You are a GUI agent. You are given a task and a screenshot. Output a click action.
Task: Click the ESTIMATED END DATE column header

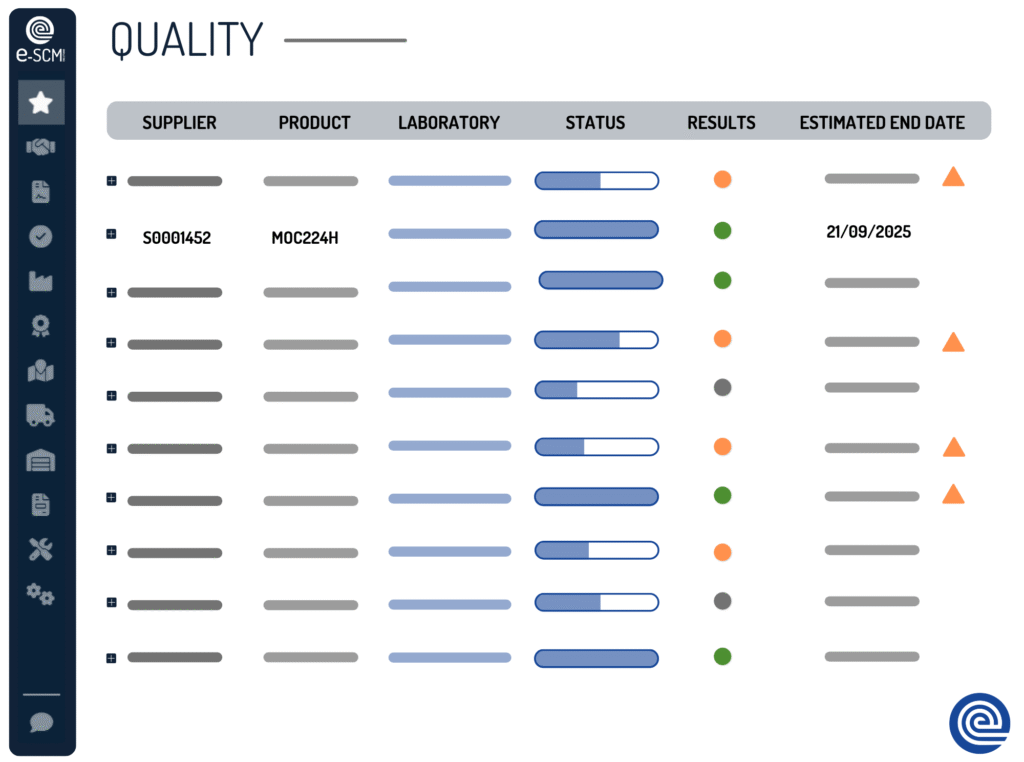click(x=882, y=123)
